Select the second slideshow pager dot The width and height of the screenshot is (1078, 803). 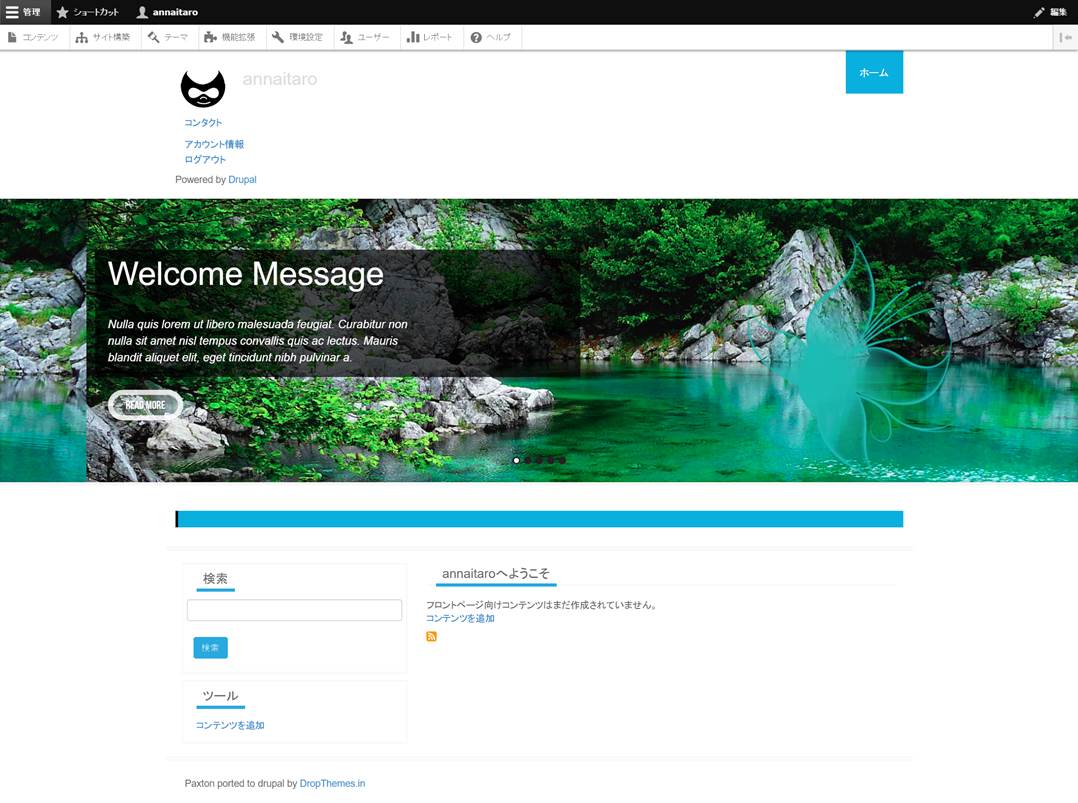click(528, 460)
